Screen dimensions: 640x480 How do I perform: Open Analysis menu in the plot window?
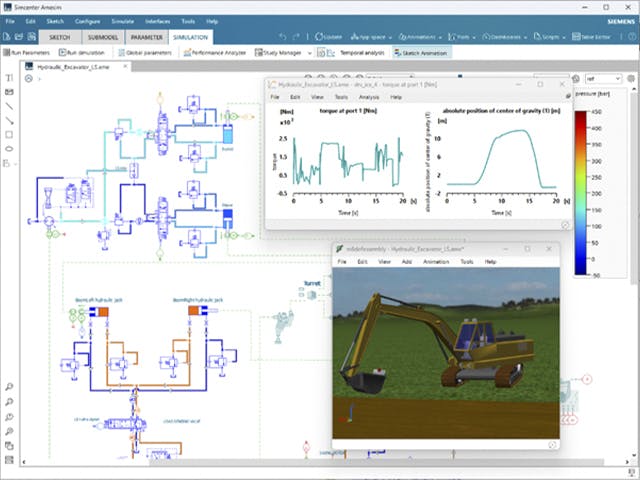pos(369,97)
